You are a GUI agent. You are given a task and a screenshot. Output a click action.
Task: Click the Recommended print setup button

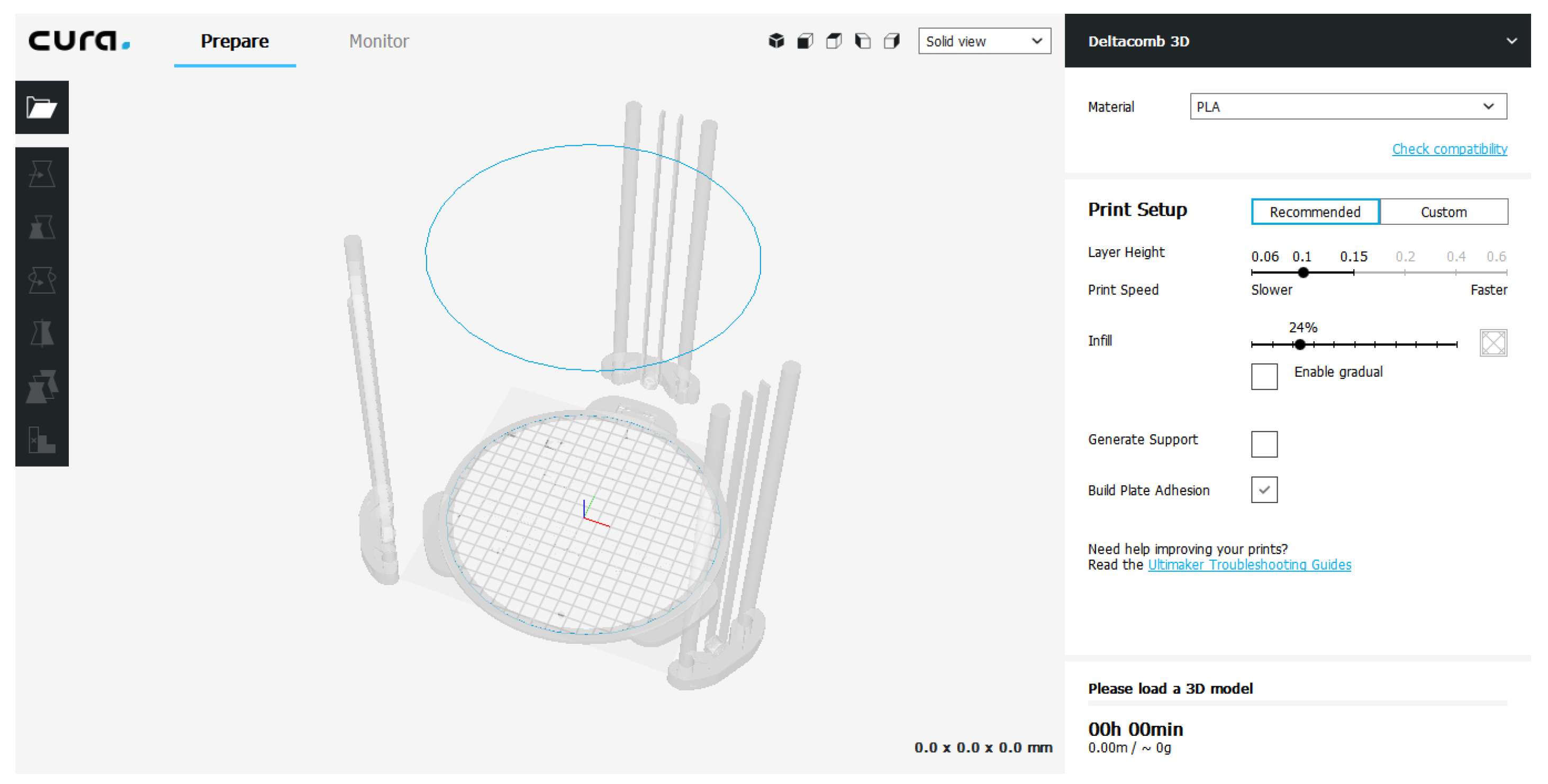click(1315, 212)
